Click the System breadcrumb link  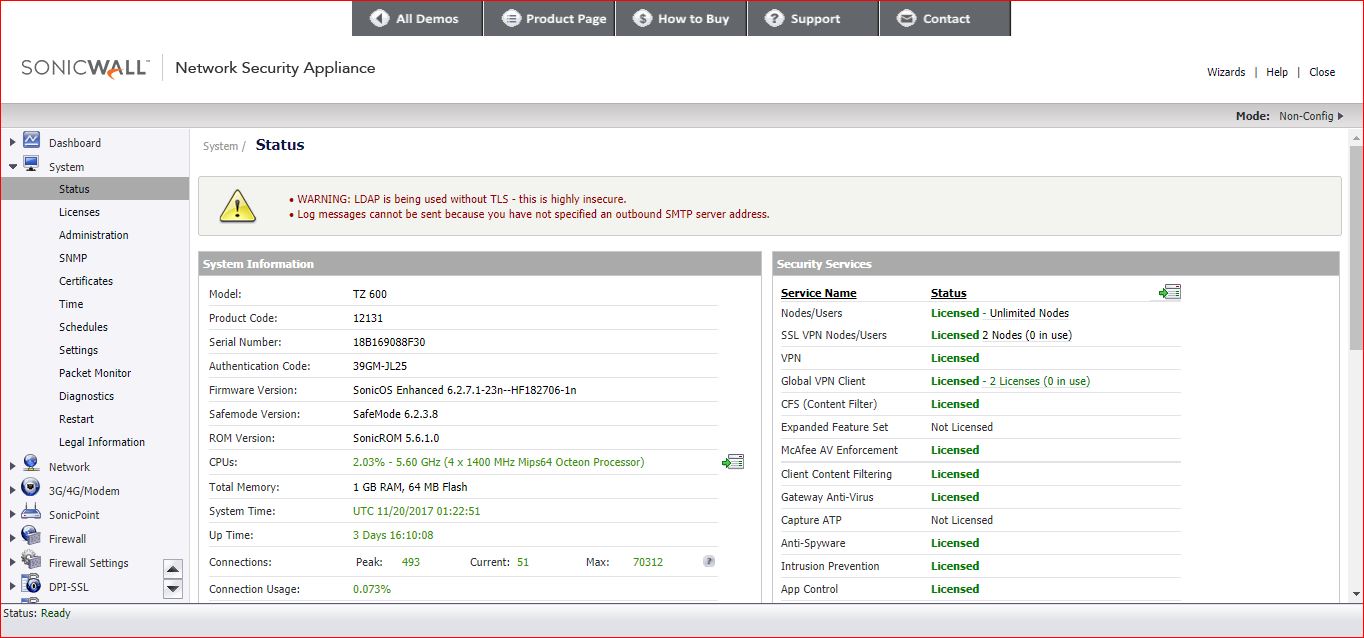coord(220,146)
